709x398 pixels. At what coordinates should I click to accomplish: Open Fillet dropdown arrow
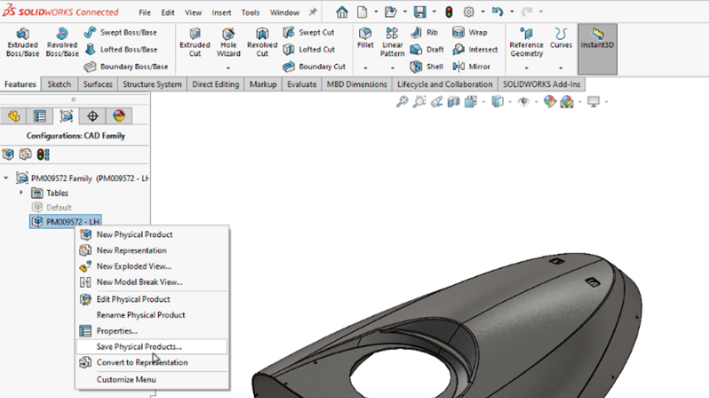pyautogui.click(x=365, y=68)
